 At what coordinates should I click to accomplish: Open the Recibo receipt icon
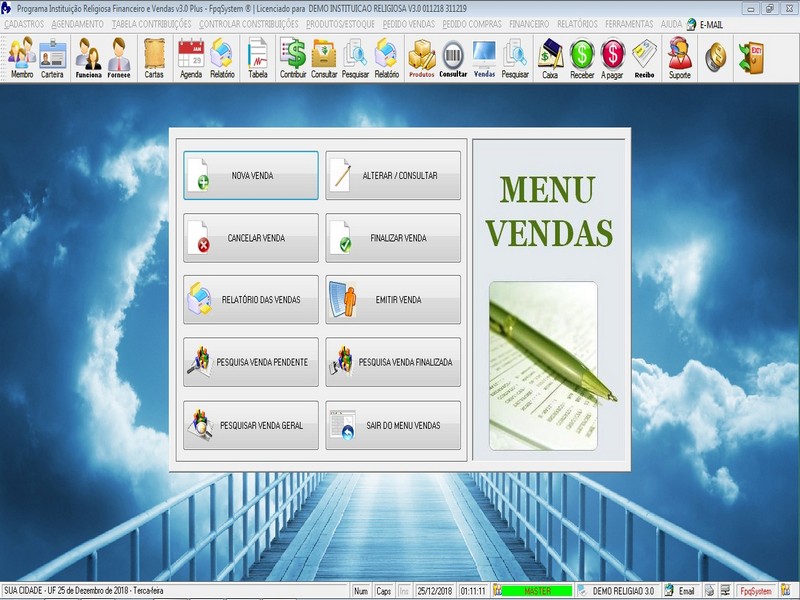point(644,58)
